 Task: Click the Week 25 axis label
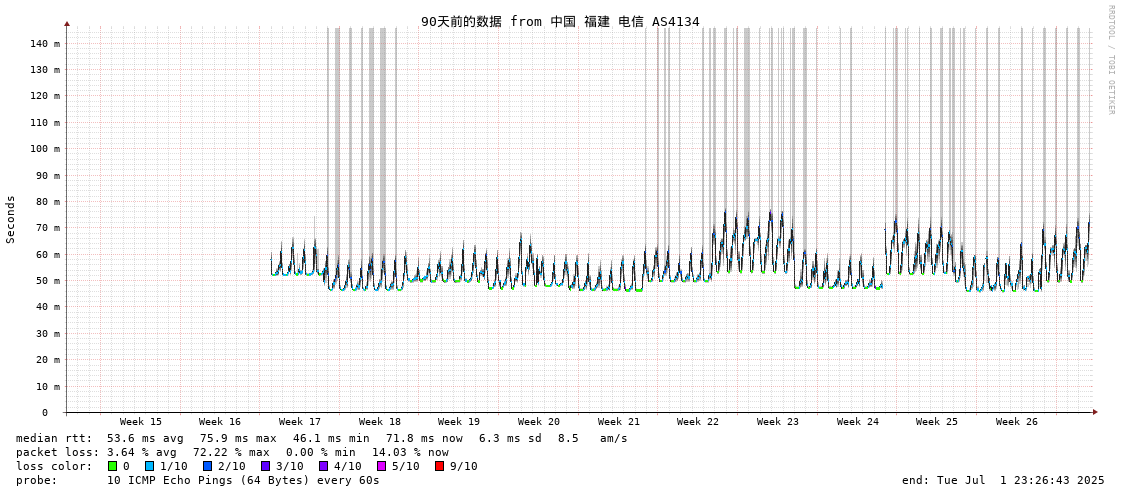click(937, 422)
